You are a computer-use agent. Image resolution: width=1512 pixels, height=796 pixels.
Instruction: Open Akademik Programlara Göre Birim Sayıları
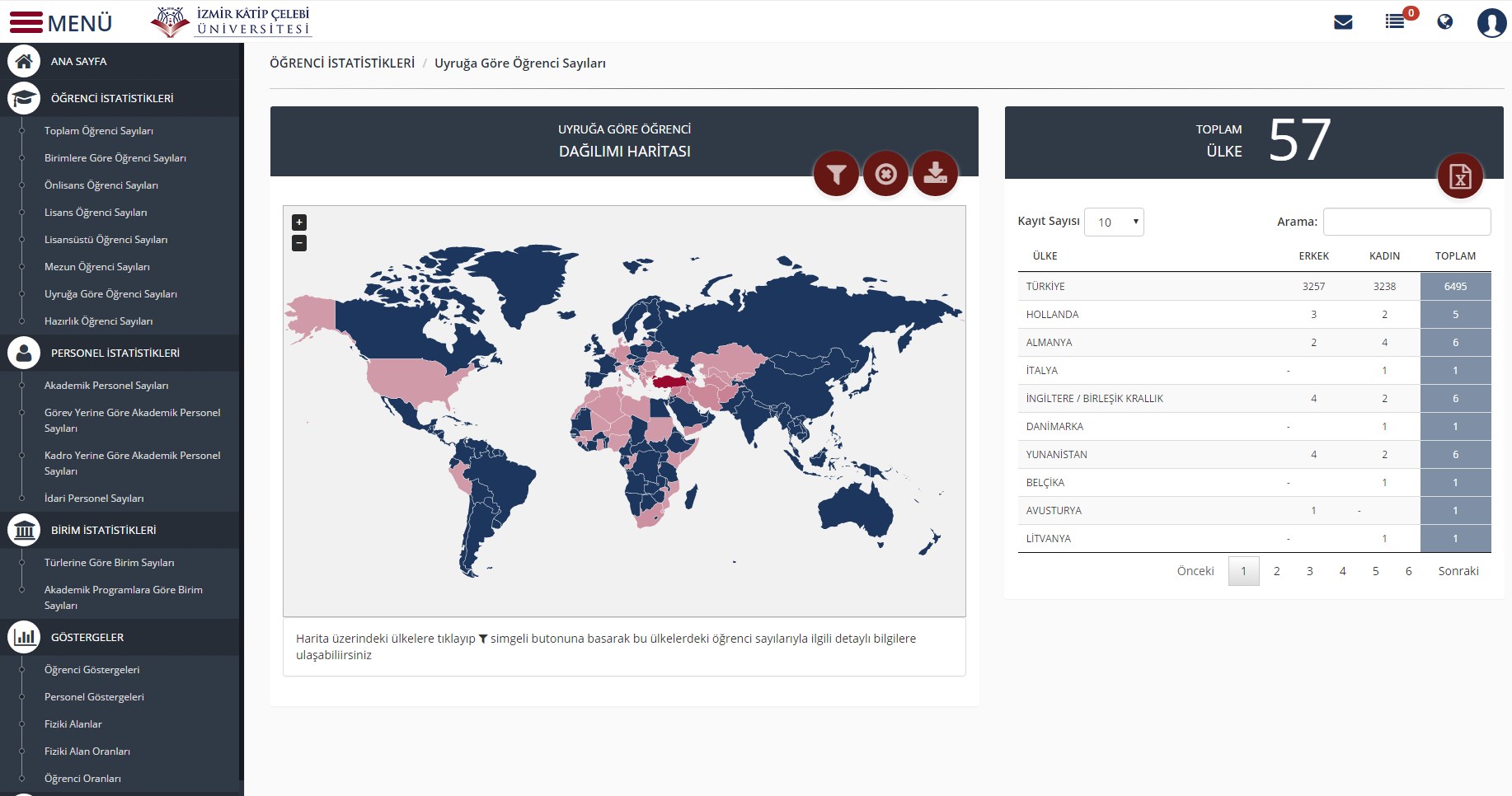click(124, 597)
